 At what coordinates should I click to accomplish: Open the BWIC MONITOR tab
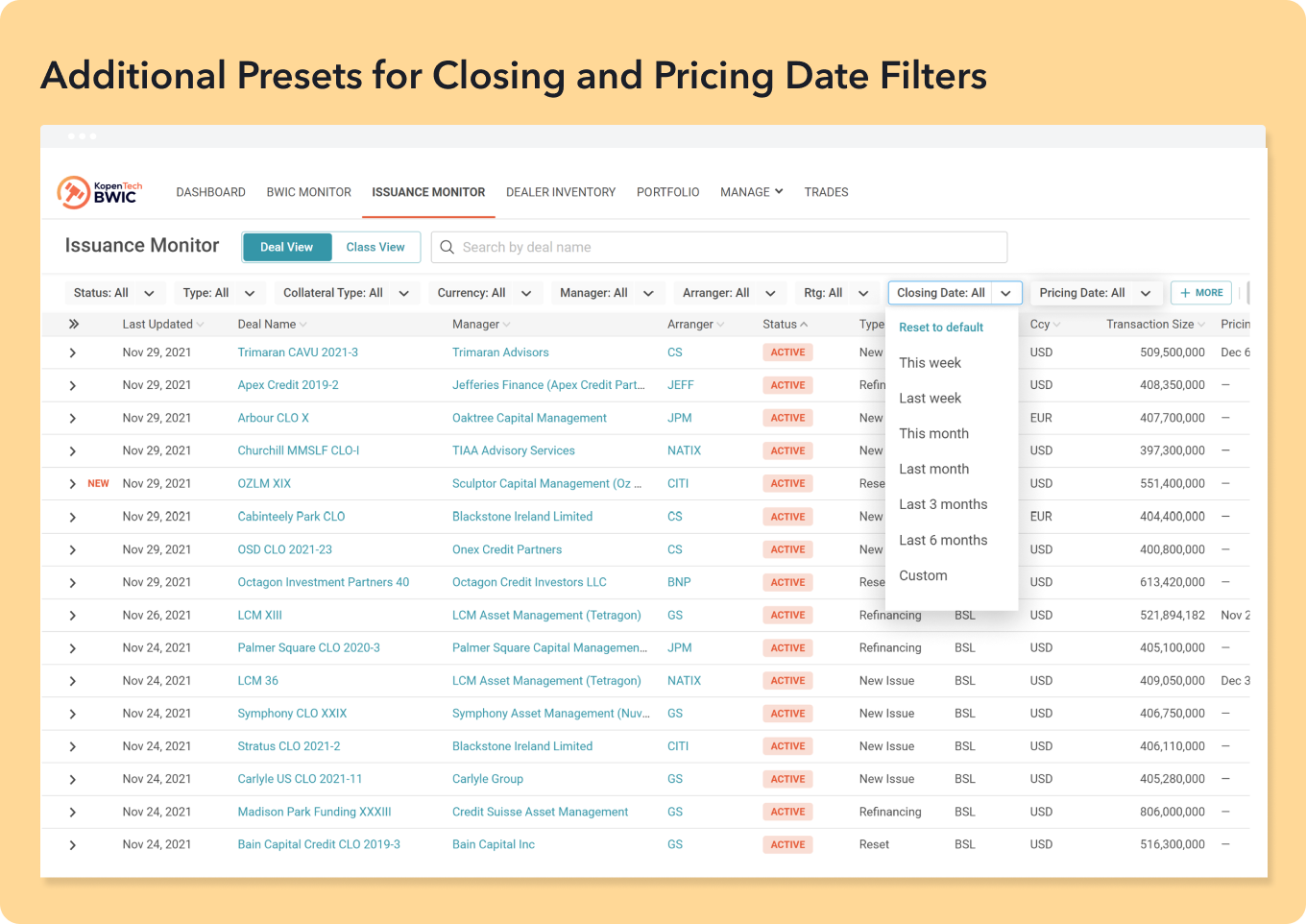308,192
